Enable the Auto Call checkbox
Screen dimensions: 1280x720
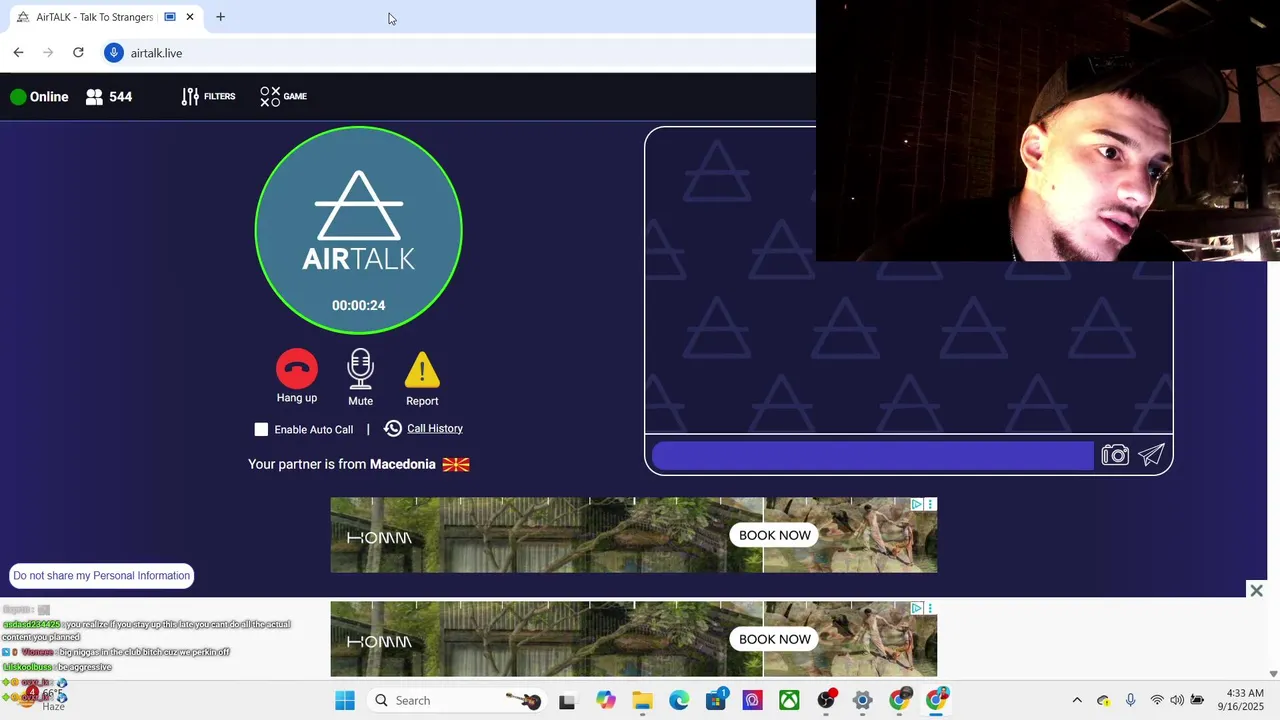pos(261,429)
